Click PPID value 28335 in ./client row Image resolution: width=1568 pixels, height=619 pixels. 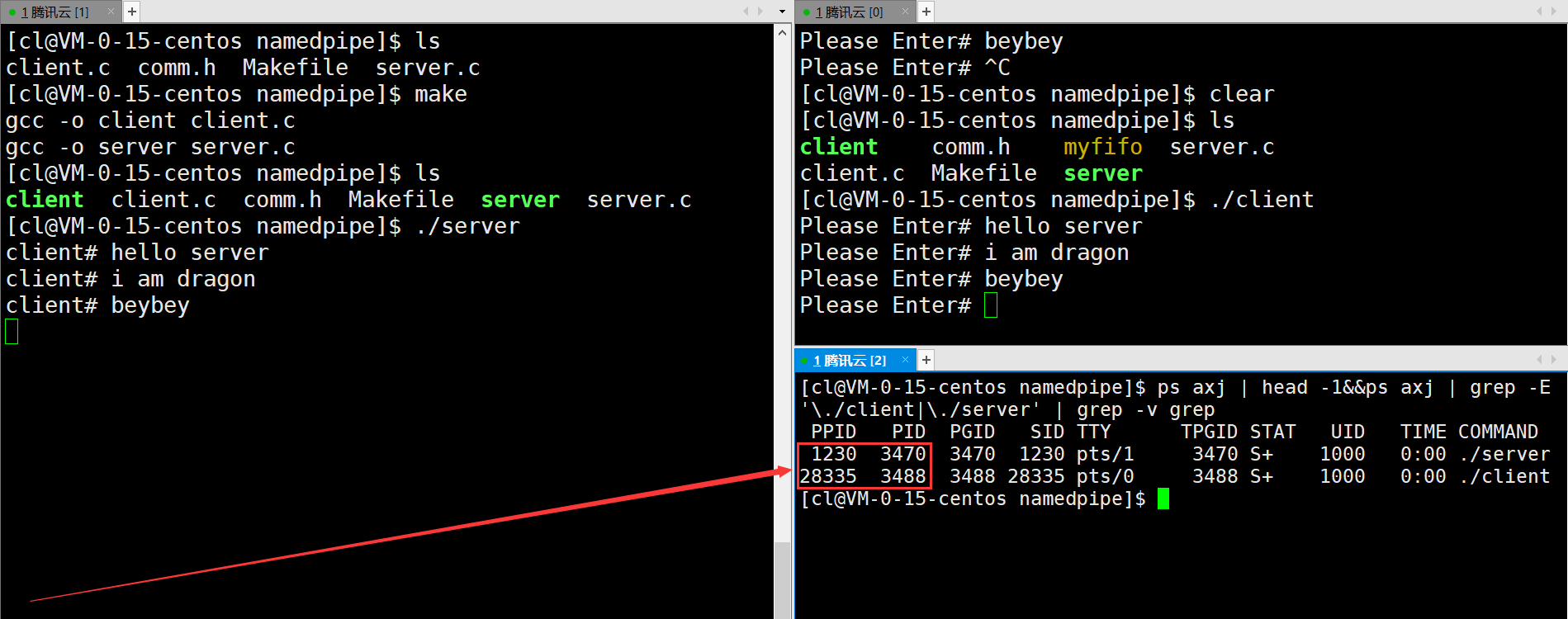pyautogui.click(x=828, y=476)
